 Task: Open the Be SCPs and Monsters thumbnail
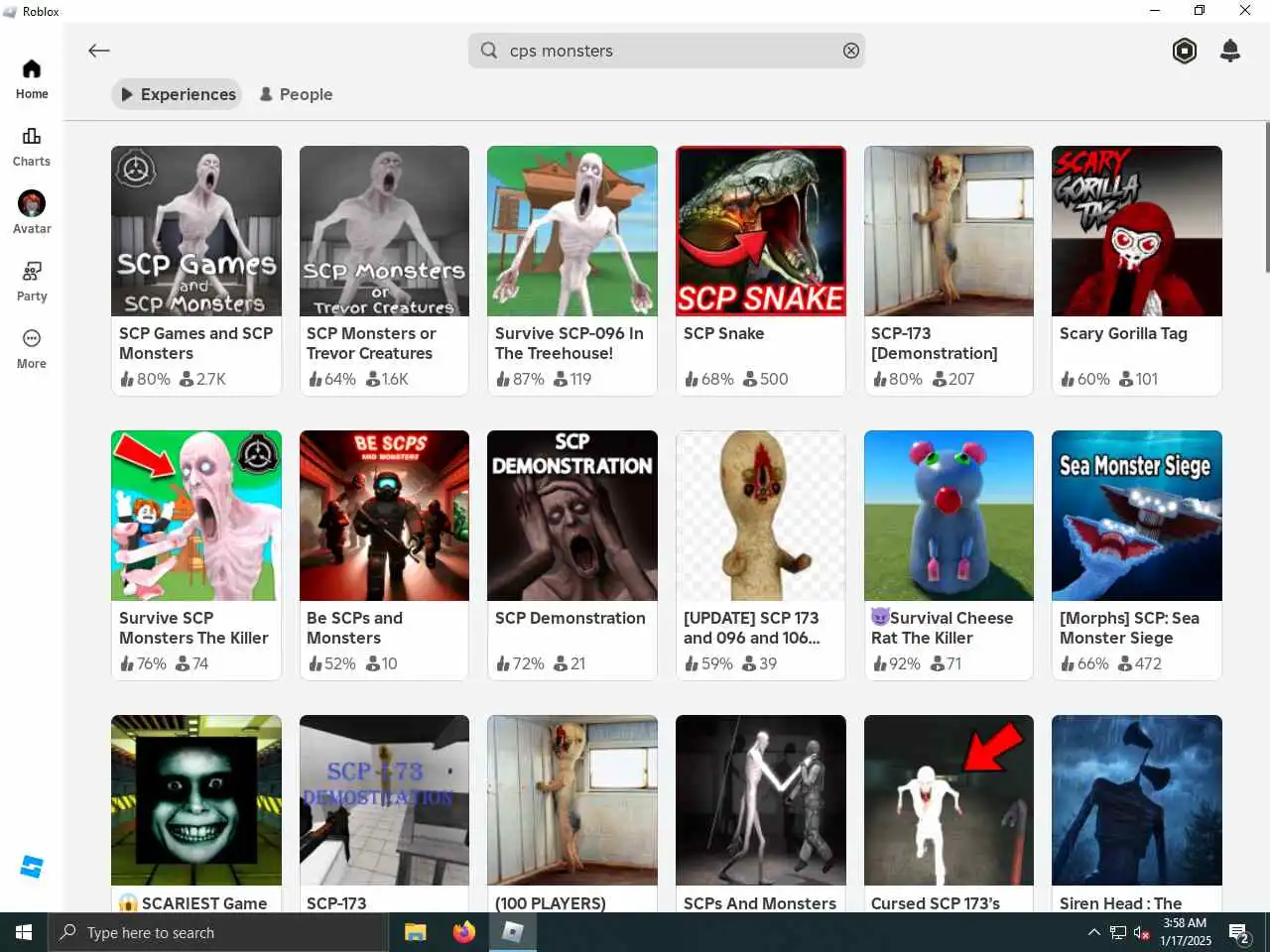pyautogui.click(x=384, y=516)
